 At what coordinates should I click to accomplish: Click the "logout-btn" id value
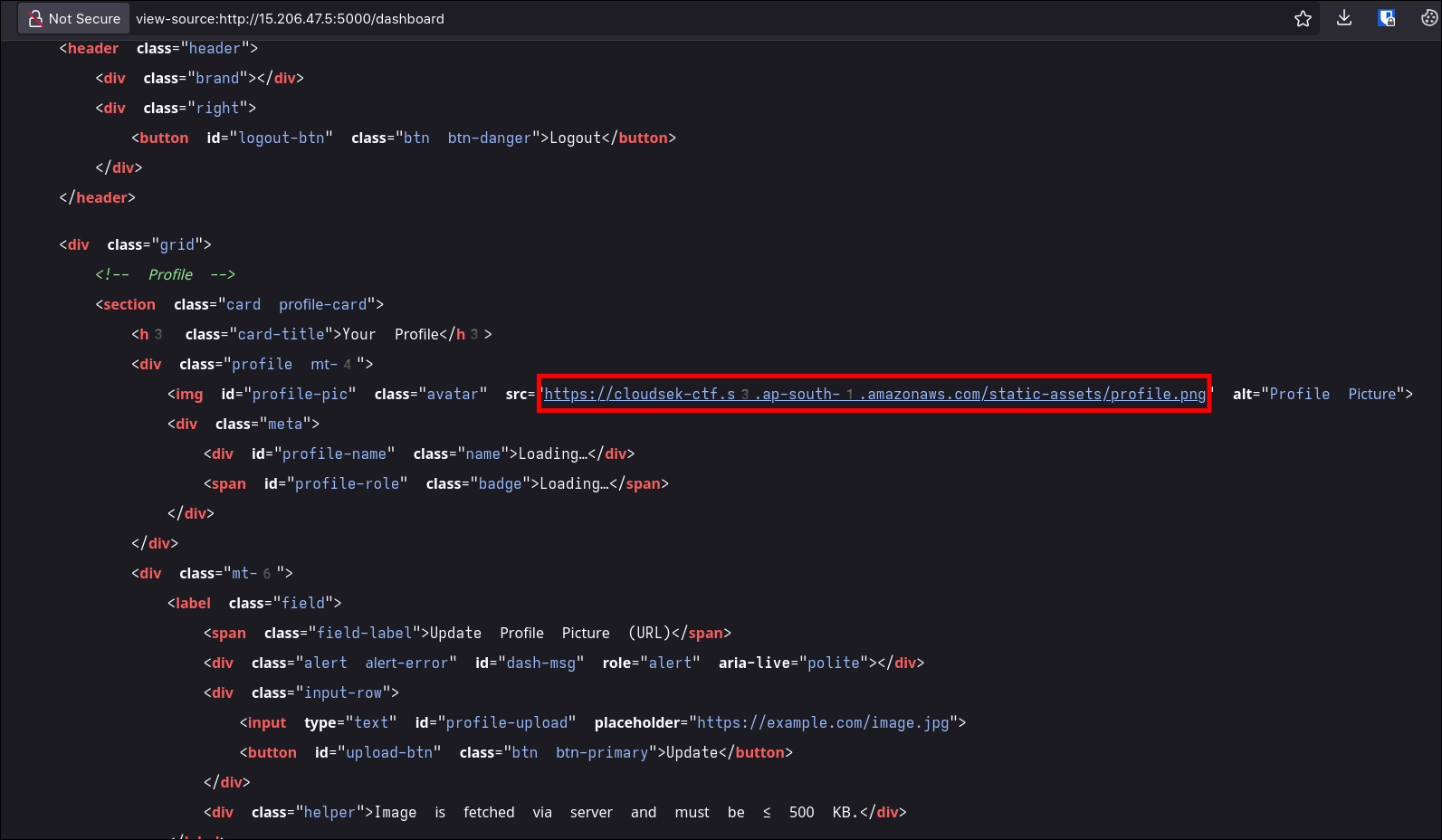click(281, 138)
